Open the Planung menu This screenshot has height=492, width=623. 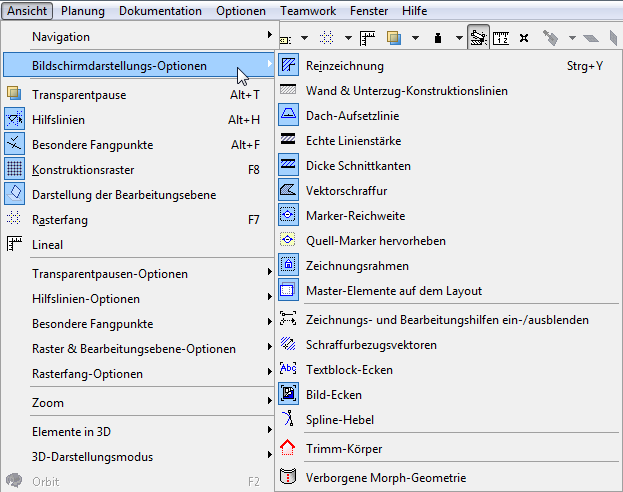[83, 11]
